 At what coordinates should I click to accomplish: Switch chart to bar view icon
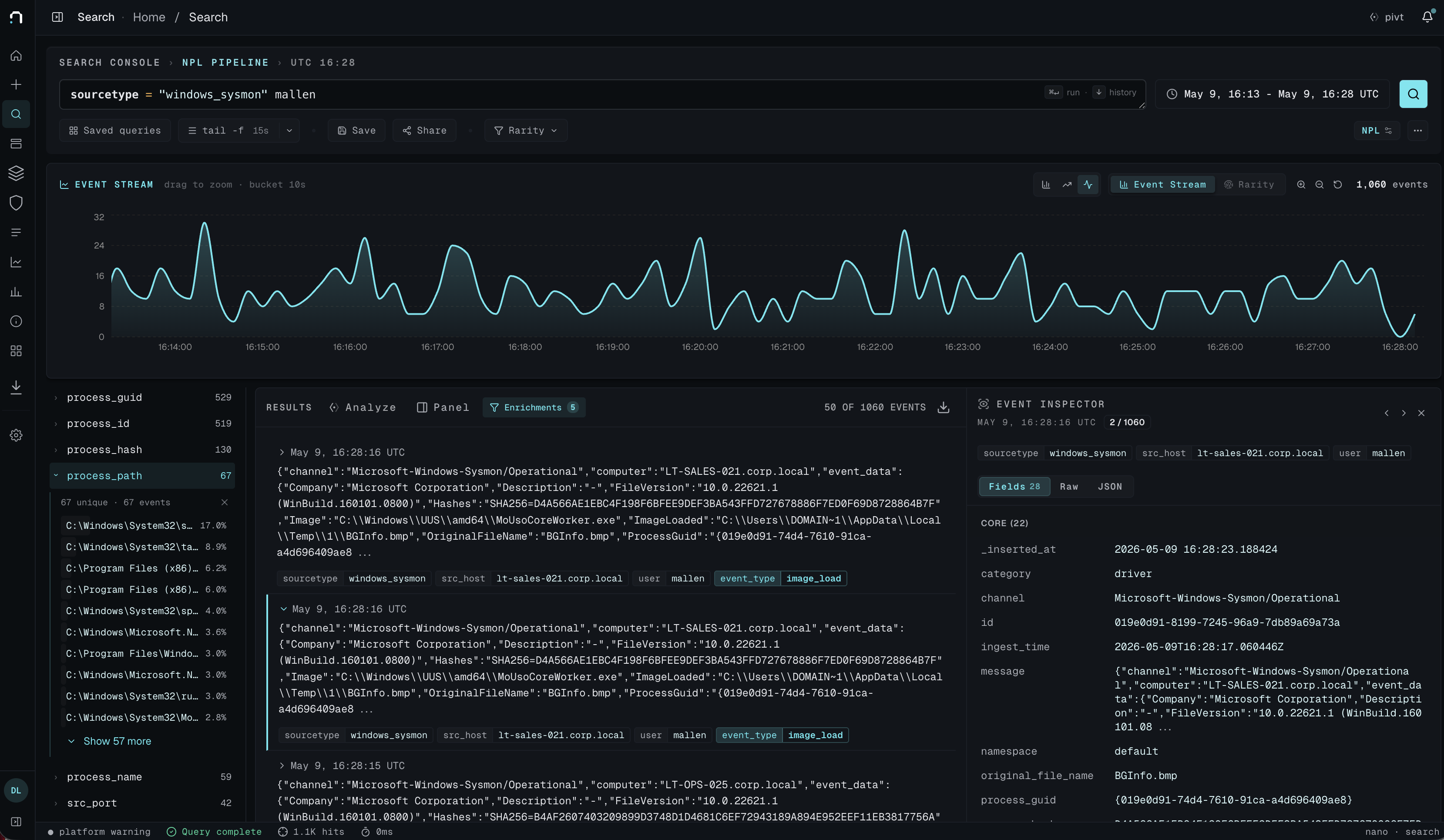pyautogui.click(x=1046, y=185)
